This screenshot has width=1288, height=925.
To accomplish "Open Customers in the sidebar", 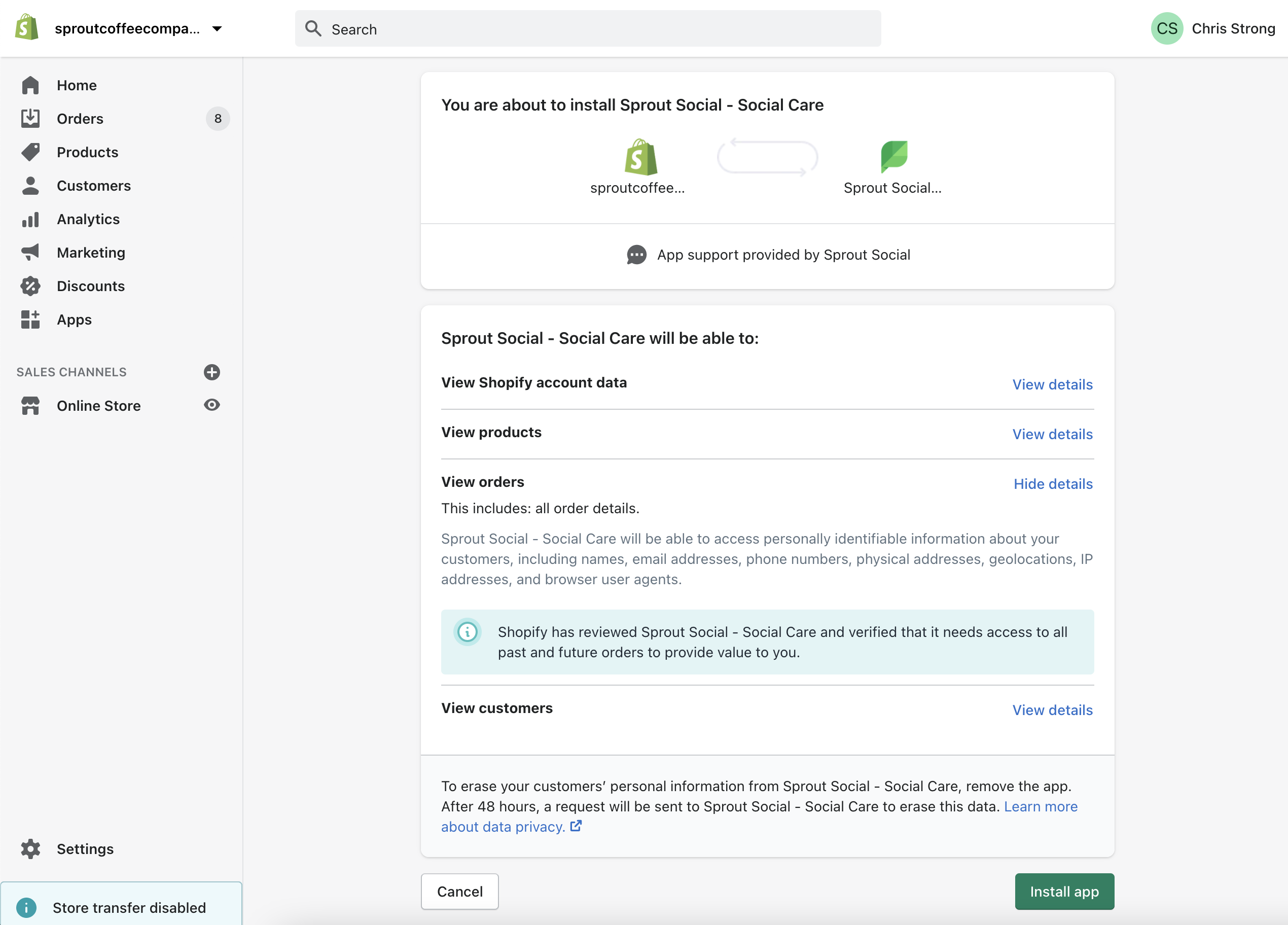I will (x=94, y=186).
